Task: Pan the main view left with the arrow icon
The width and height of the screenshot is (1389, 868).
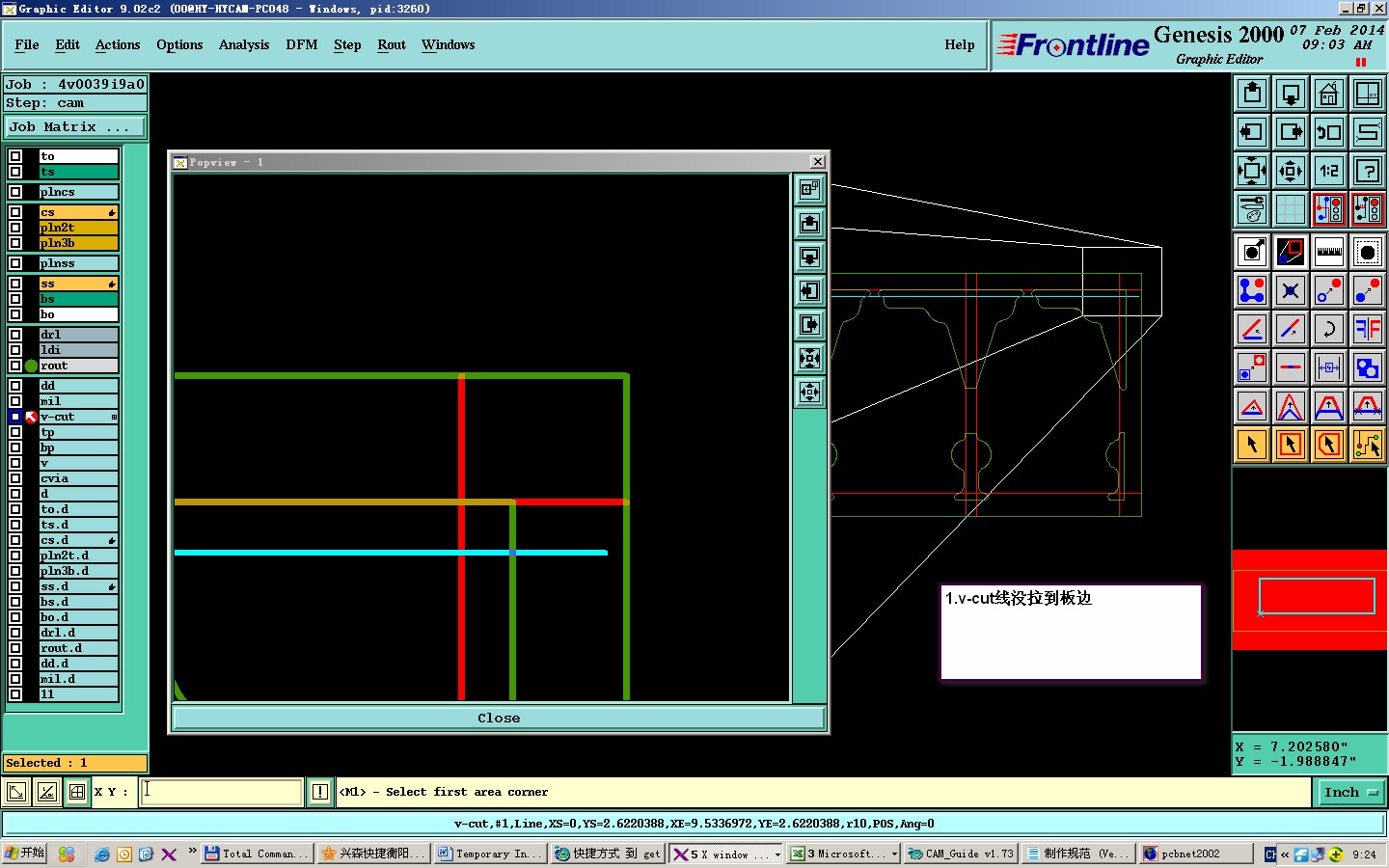Action: (x=1252, y=132)
